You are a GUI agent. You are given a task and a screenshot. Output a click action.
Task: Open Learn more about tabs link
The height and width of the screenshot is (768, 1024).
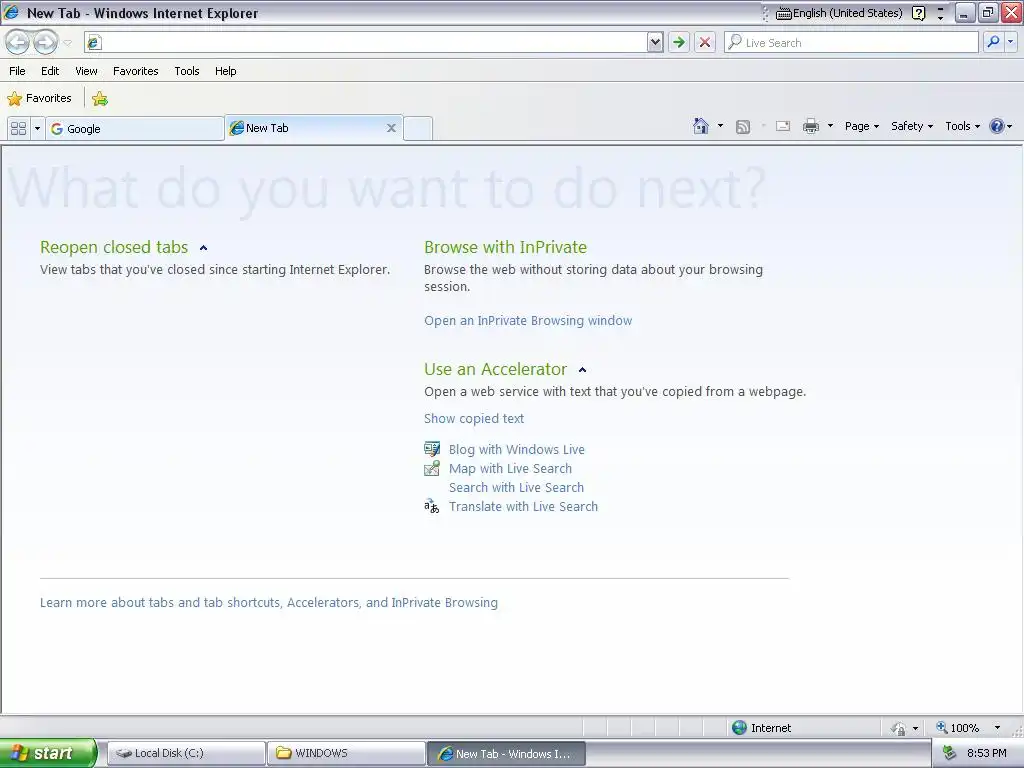click(x=268, y=603)
